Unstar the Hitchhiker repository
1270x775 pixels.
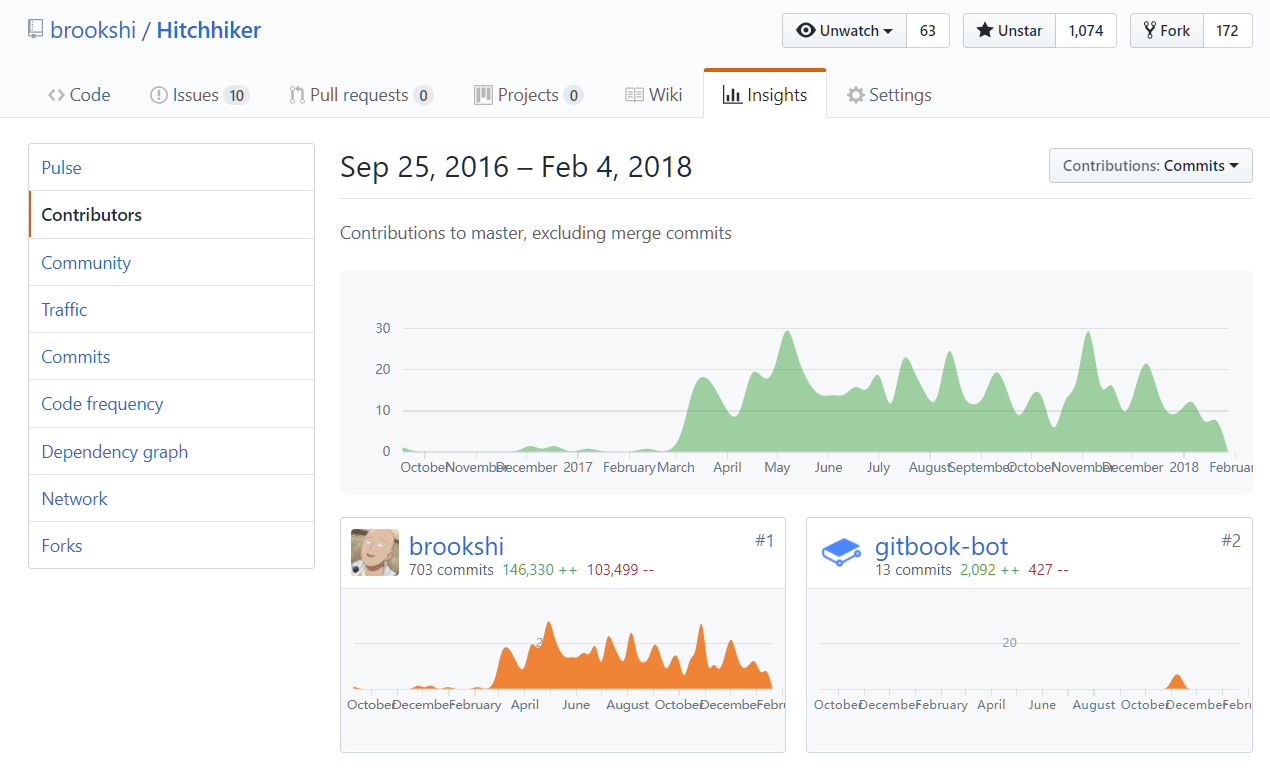pos(1009,30)
